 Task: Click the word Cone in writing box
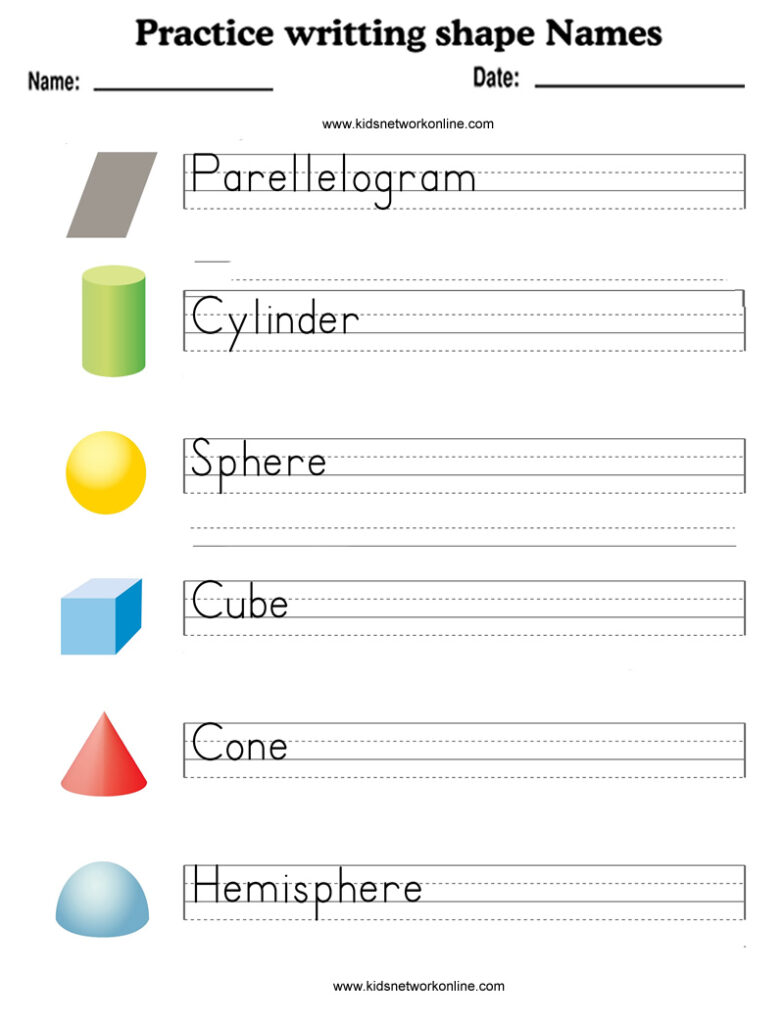point(239,742)
